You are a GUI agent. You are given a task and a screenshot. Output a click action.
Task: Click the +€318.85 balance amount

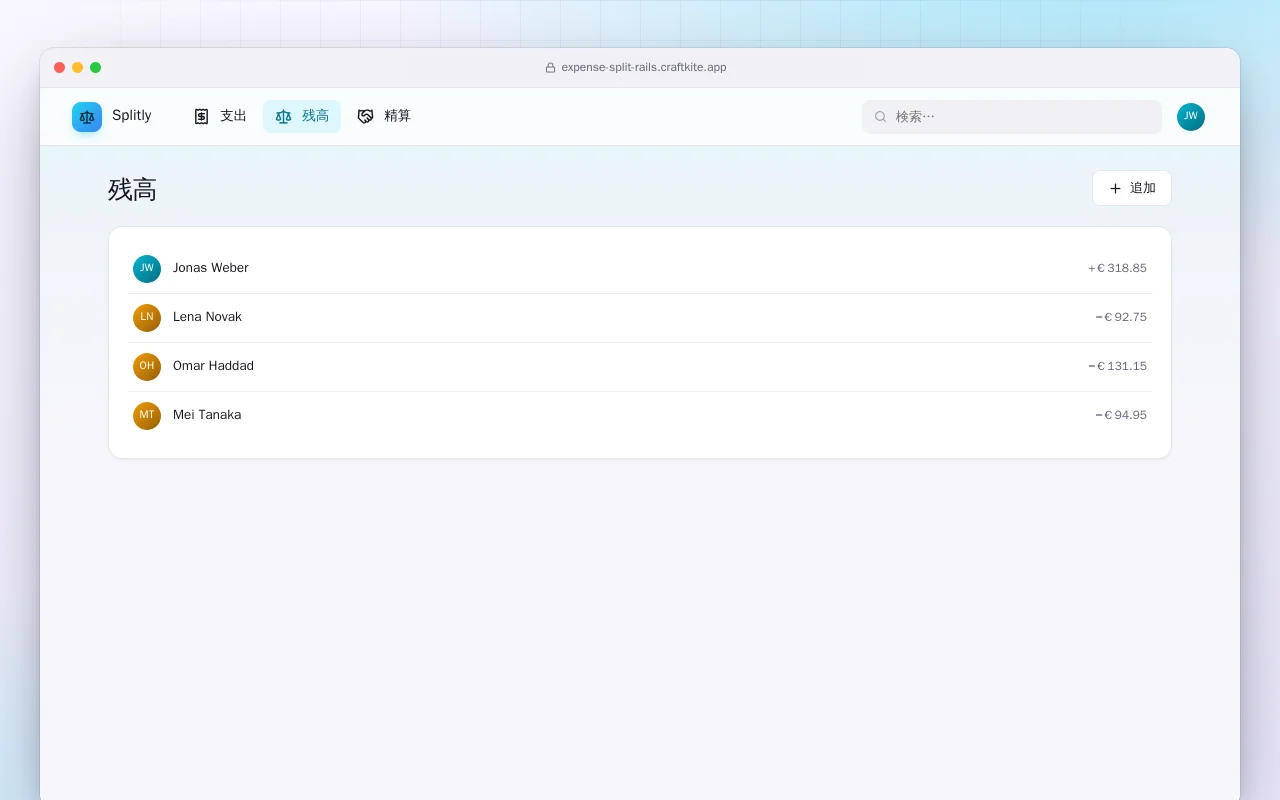[x=1117, y=268]
